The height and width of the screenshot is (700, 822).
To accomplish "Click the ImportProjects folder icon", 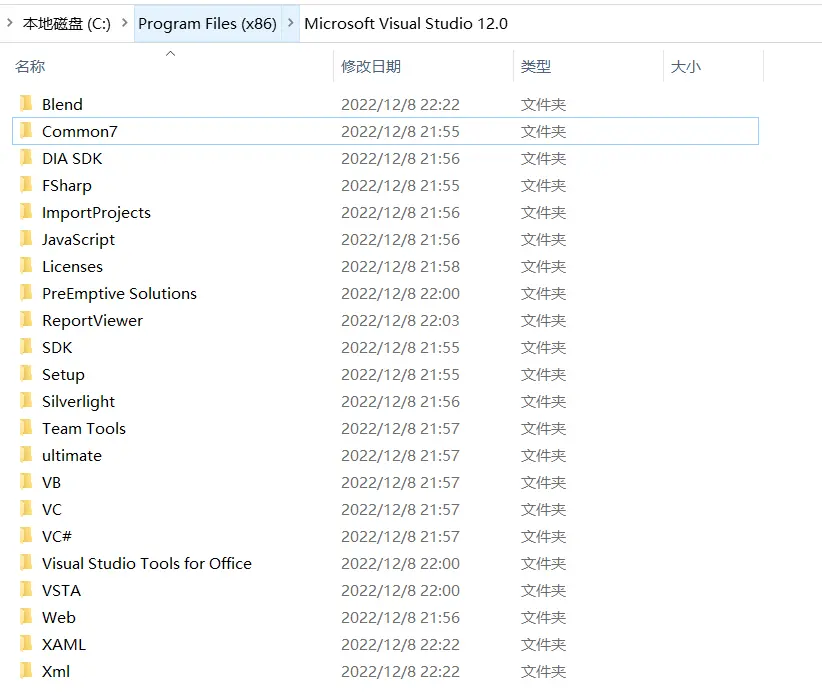I will tap(26, 211).
